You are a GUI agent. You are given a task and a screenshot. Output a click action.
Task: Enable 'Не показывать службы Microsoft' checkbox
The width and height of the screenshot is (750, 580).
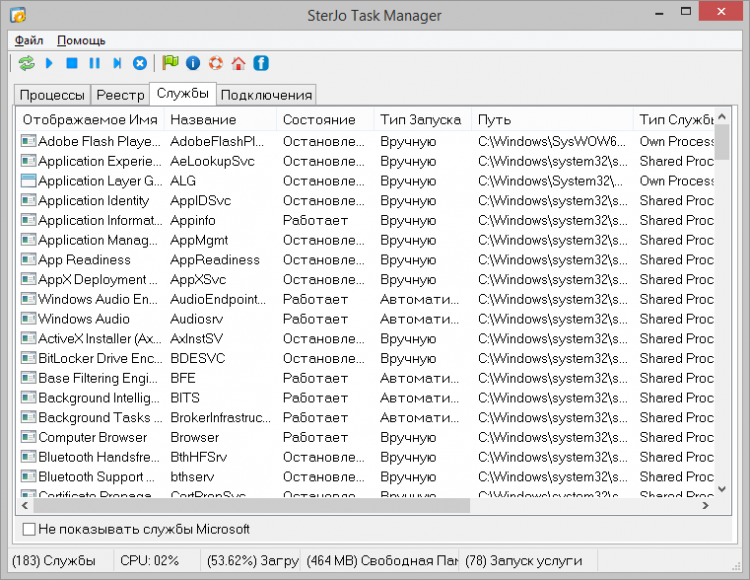tap(28, 529)
